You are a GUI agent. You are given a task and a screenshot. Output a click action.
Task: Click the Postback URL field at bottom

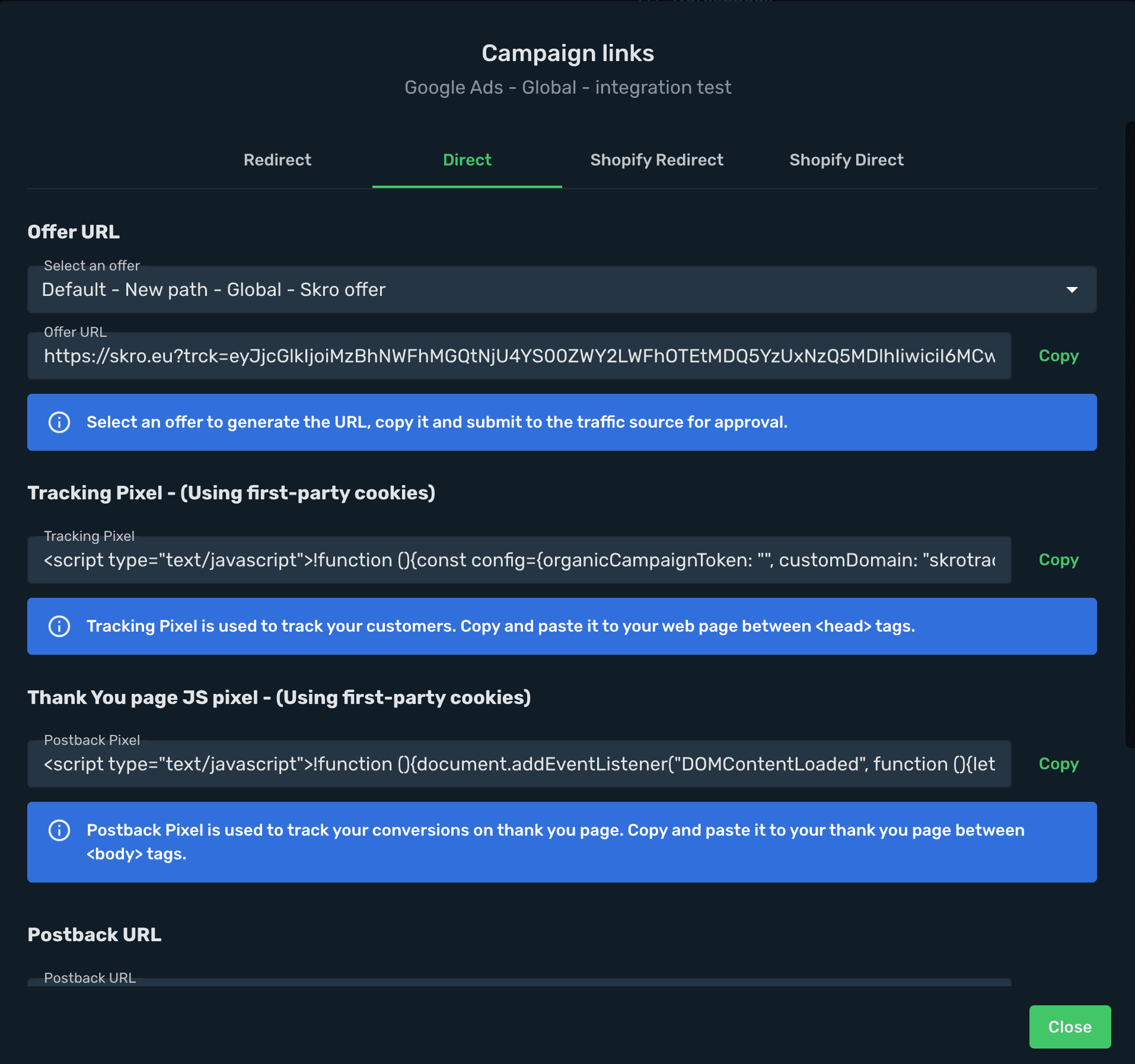(x=519, y=982)
